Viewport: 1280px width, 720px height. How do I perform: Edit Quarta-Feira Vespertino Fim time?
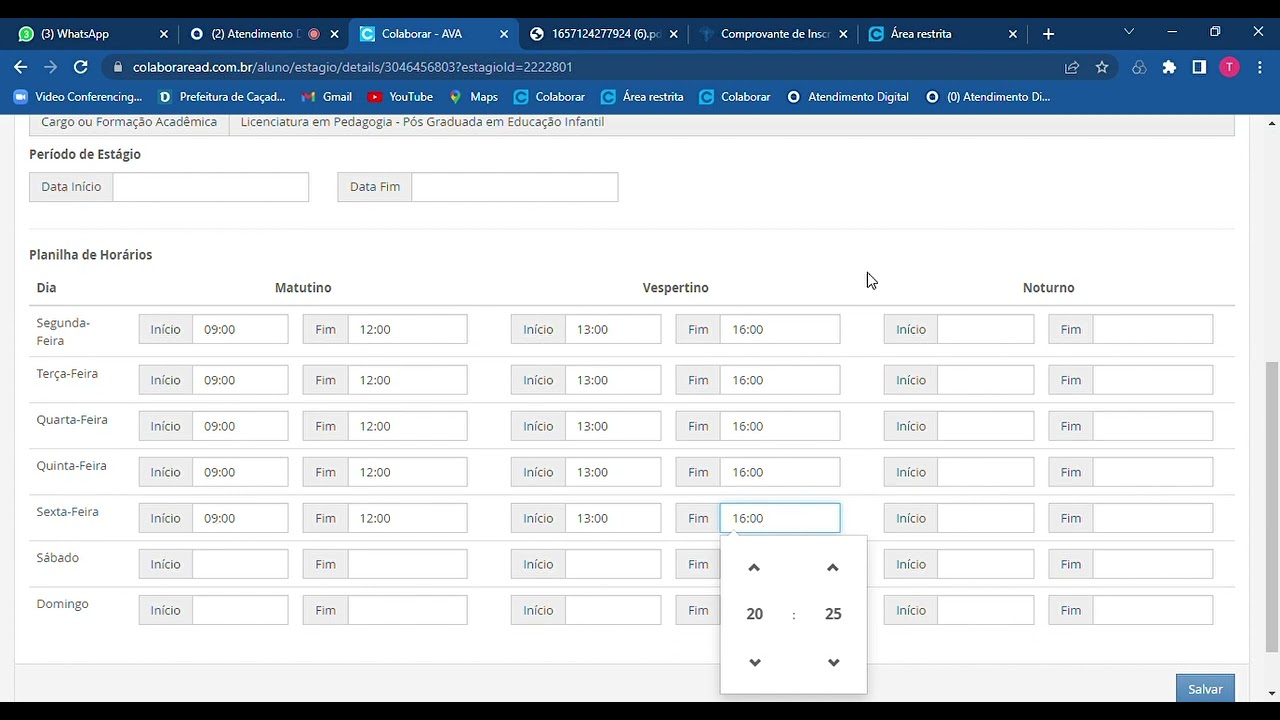pos(780,426)
